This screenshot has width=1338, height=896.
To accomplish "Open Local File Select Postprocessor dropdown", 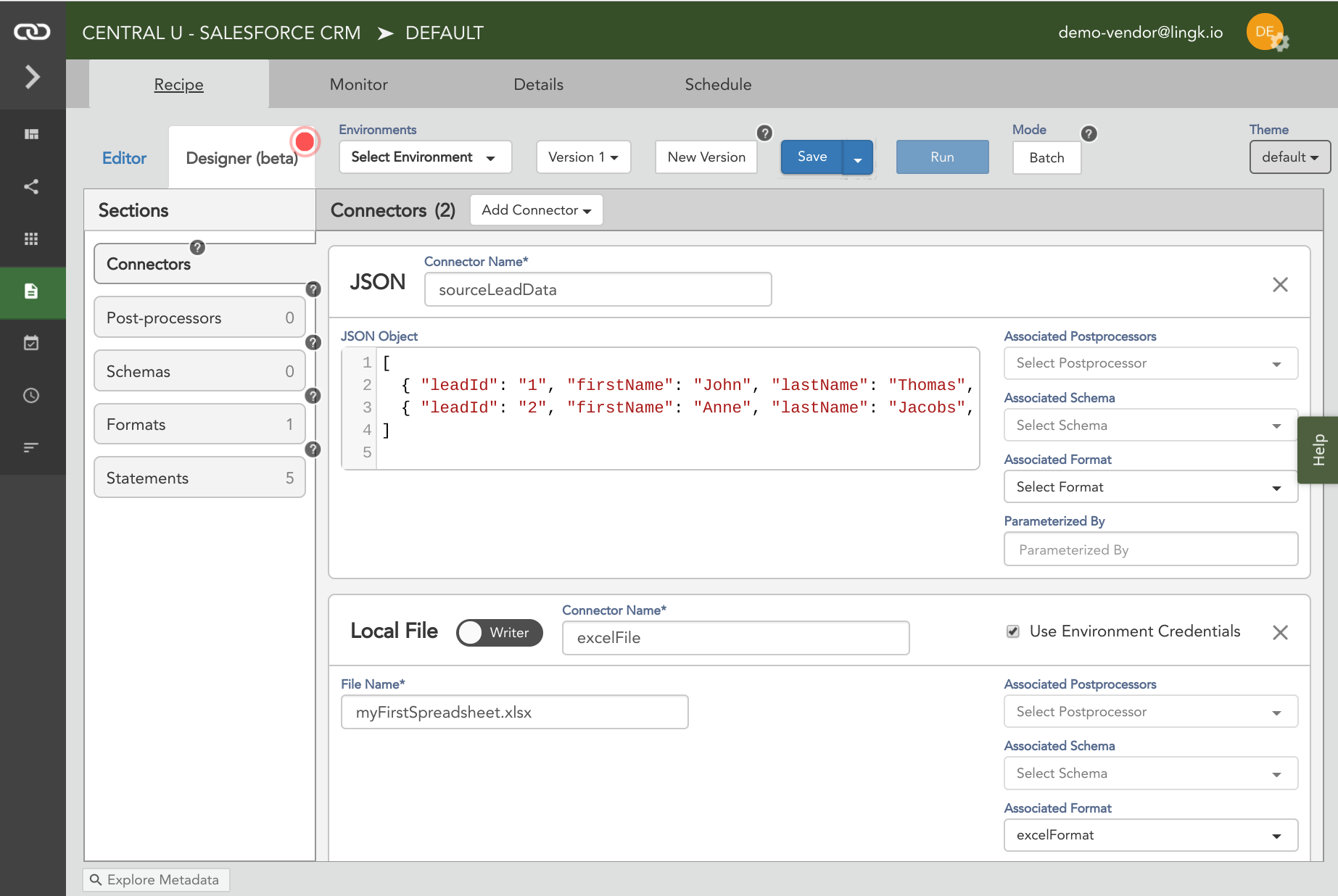I will 1150,712.
